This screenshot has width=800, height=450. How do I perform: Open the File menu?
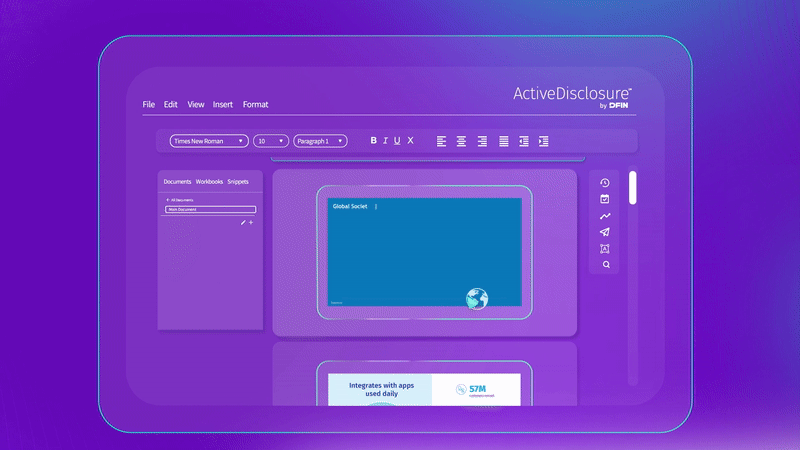click(148, 104)
